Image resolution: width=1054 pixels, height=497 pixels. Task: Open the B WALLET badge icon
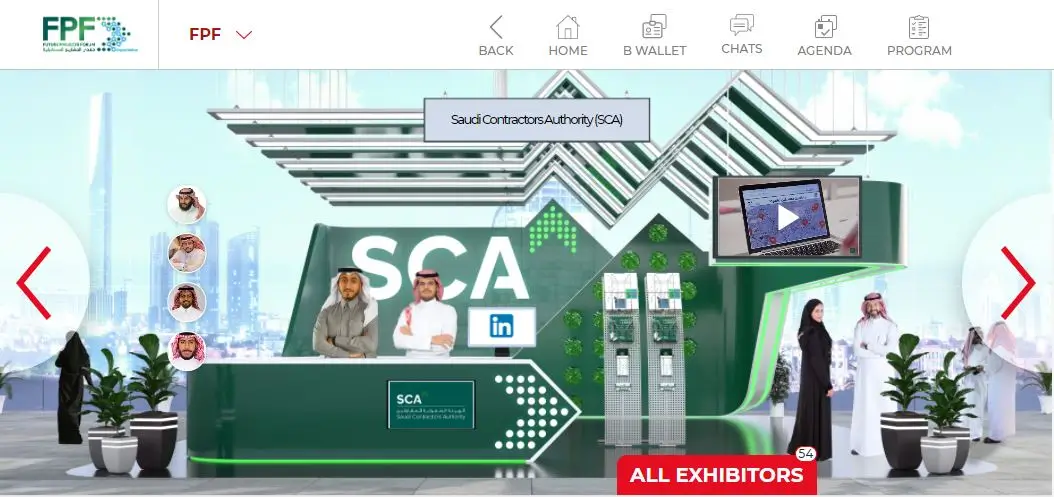point(654,27)
